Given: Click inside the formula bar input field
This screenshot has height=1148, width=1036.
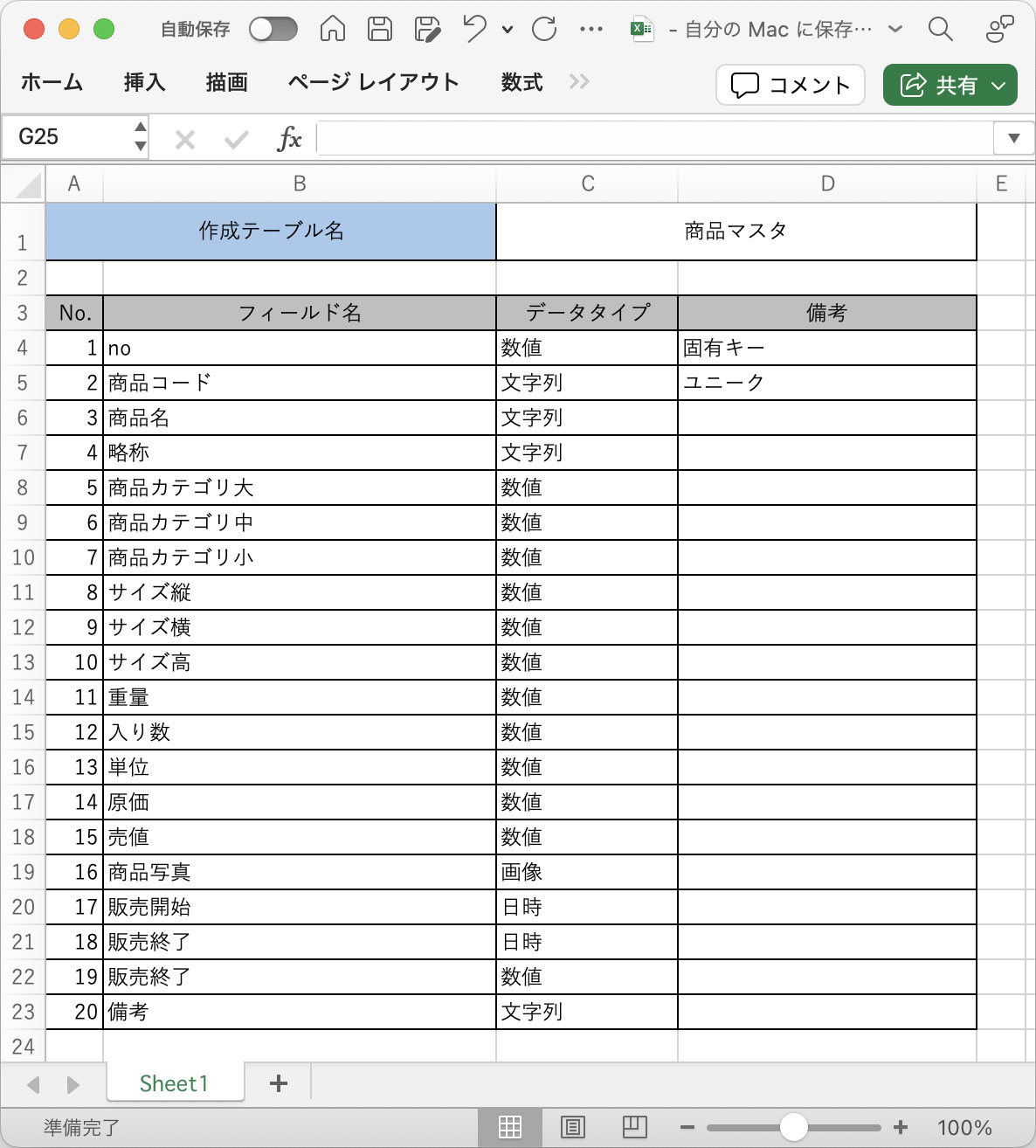Looking at the screenshot, I should click(655, 138).
